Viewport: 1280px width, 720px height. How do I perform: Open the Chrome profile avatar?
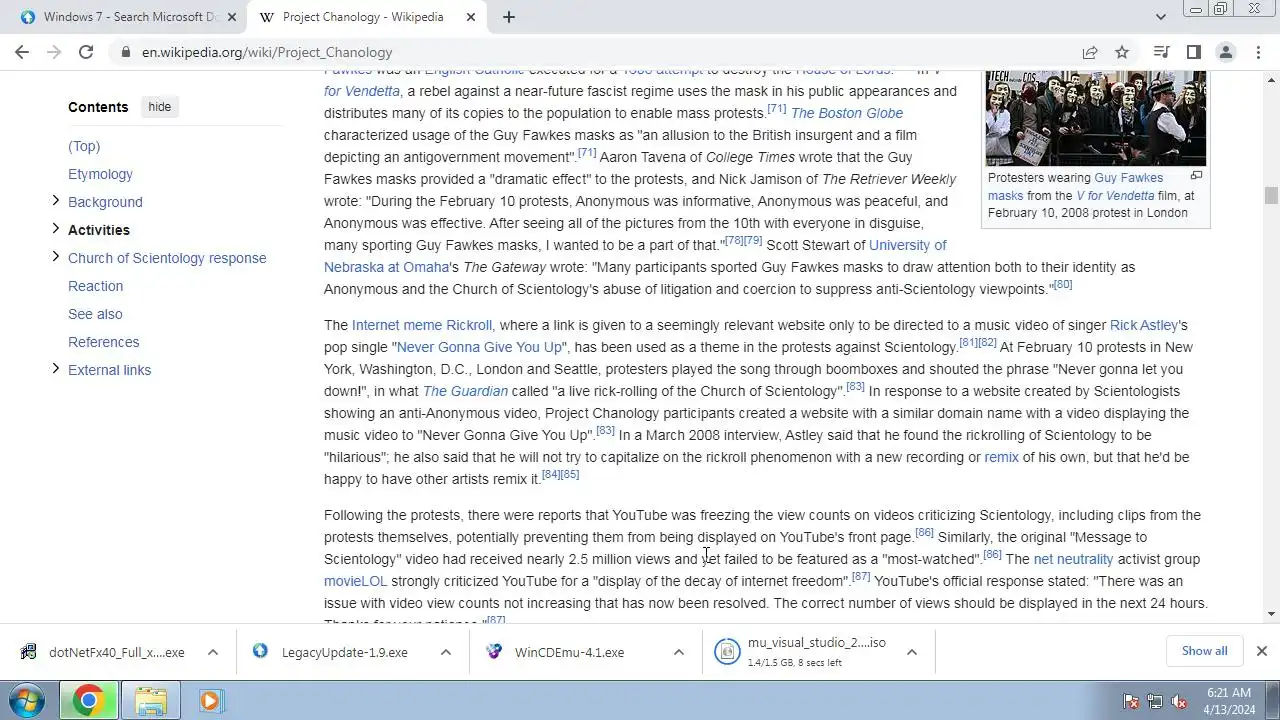click(1225, 52)
